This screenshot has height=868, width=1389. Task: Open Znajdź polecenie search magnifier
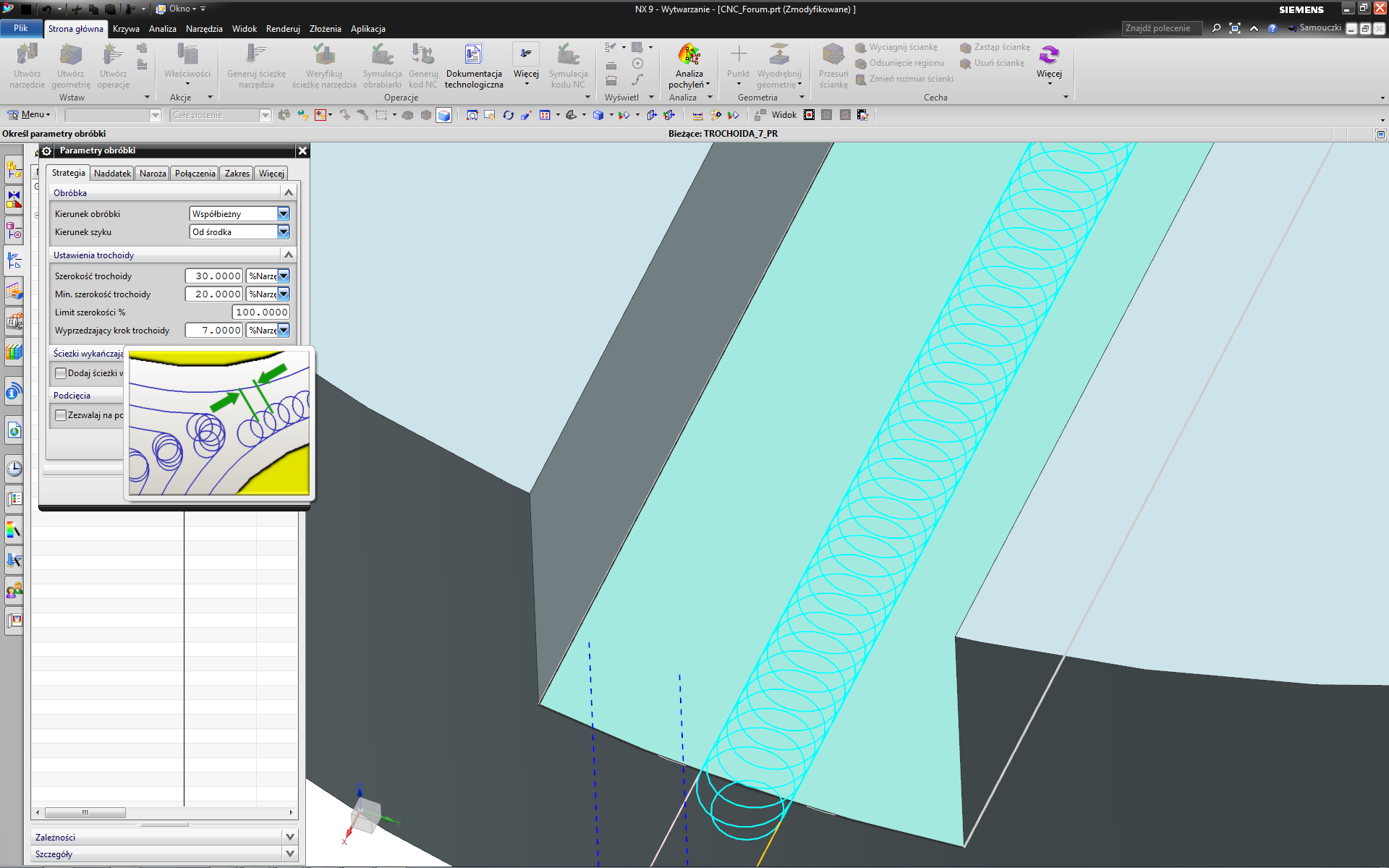[1216, 28]
